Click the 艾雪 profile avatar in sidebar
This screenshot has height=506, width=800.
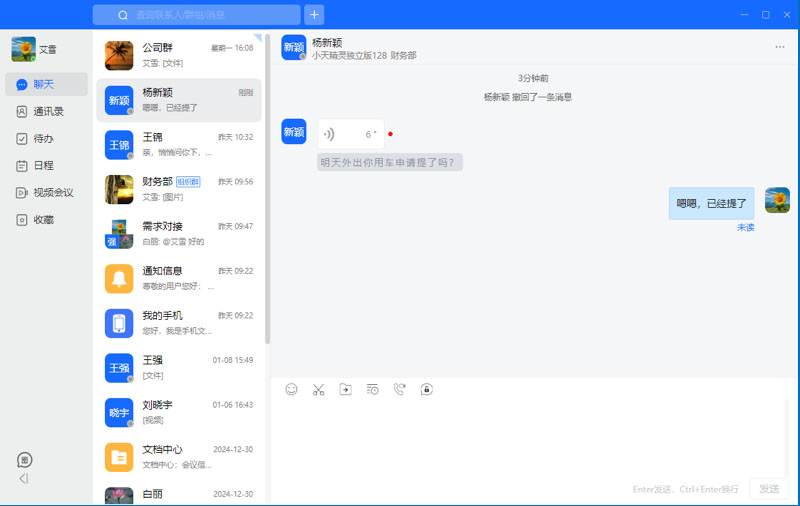[x=23, y=49]
